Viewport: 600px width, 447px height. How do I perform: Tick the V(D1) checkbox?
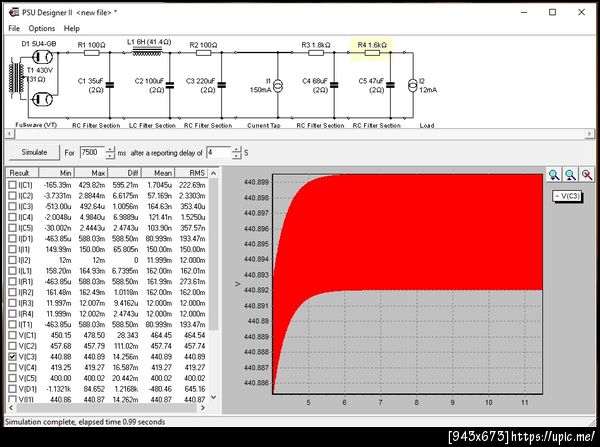point(13,389)
